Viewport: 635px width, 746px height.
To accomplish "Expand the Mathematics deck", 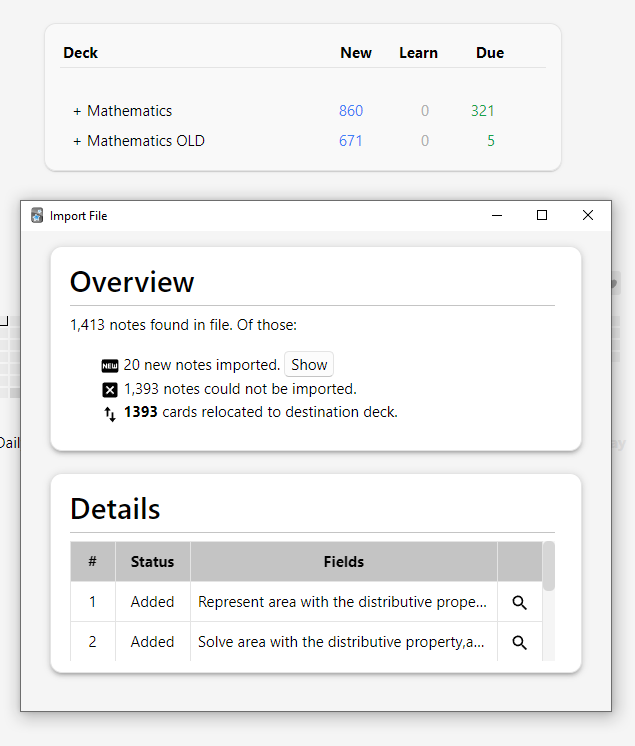I will point(77,112).
